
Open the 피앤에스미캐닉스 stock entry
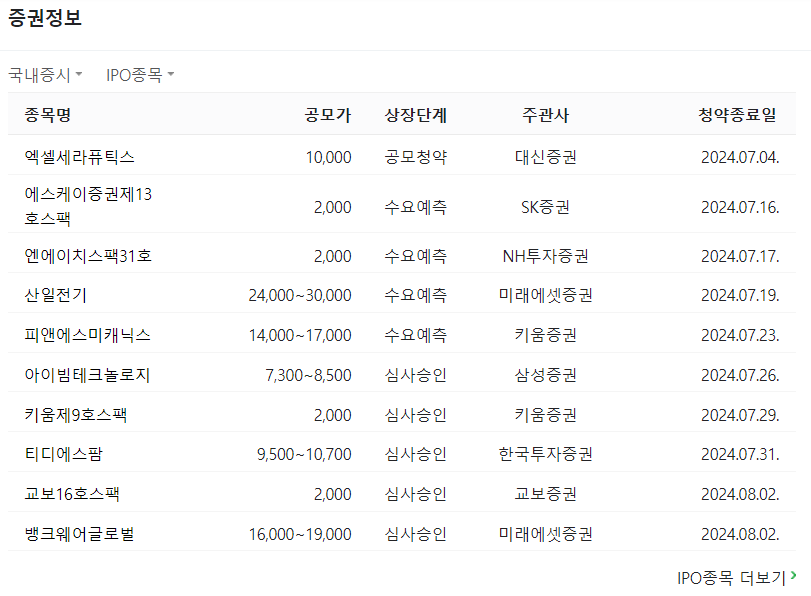pyautogui.click(x=87, y=335)
